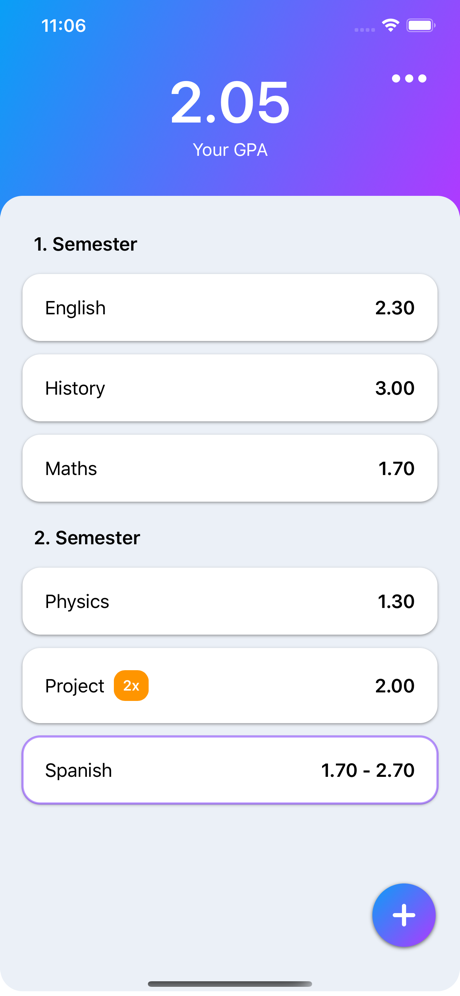Open the three-dot more options menu
The image size is (460, 996).
(x=409, y=79)
